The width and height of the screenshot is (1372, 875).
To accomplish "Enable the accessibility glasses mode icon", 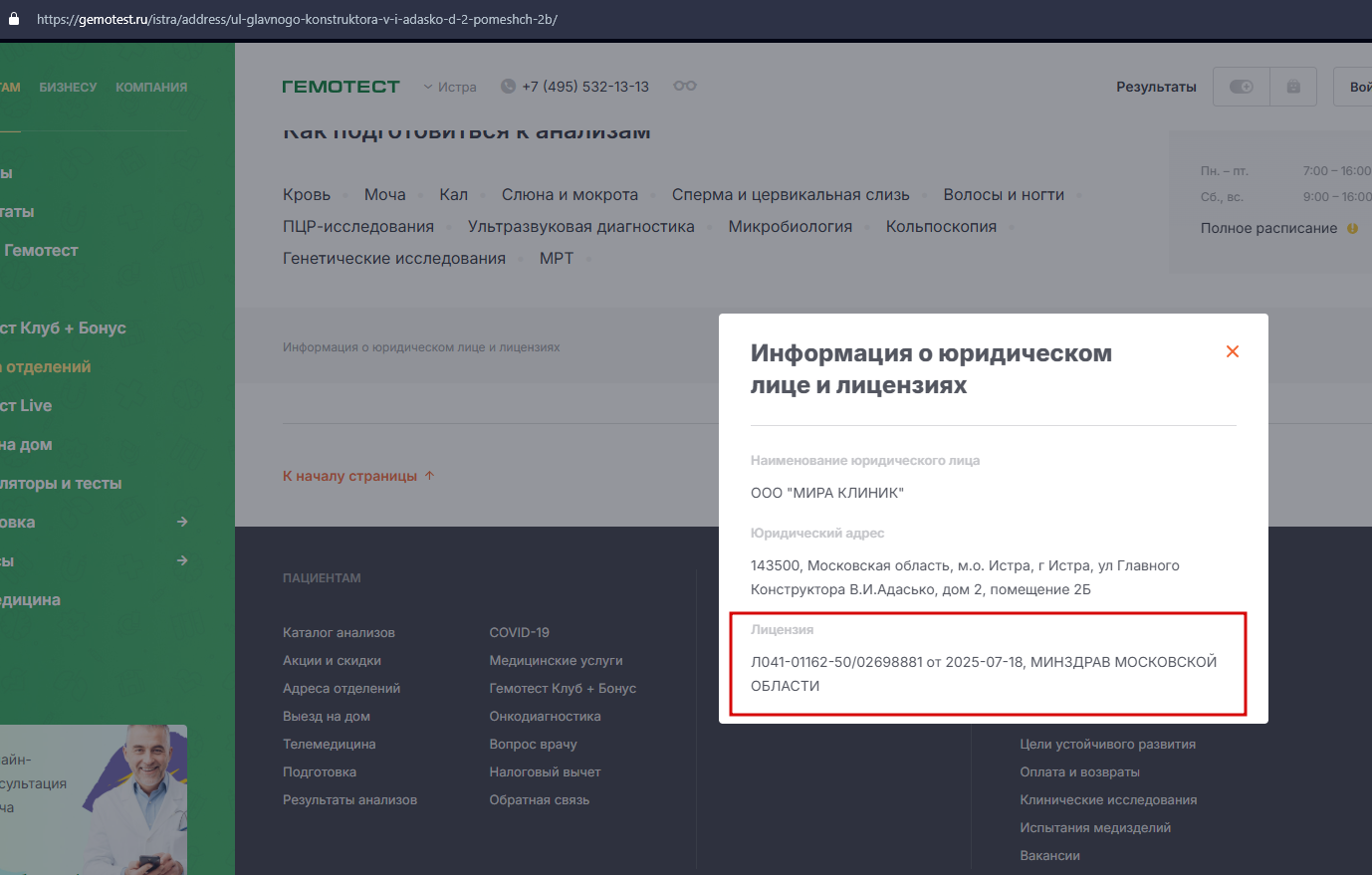I will [x=685, y=86].
